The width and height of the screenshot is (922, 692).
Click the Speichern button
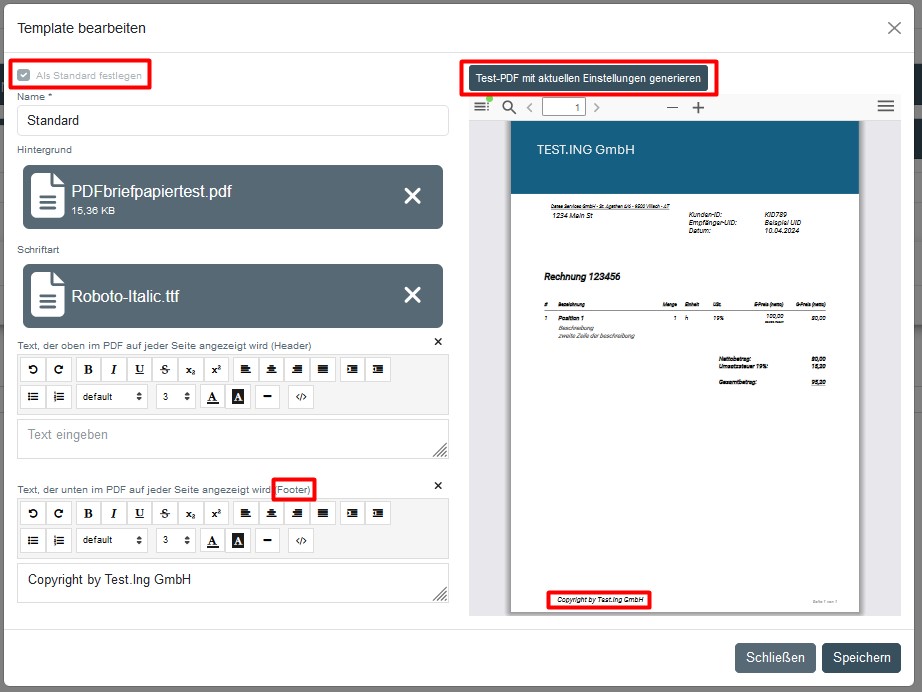point(861,657)
